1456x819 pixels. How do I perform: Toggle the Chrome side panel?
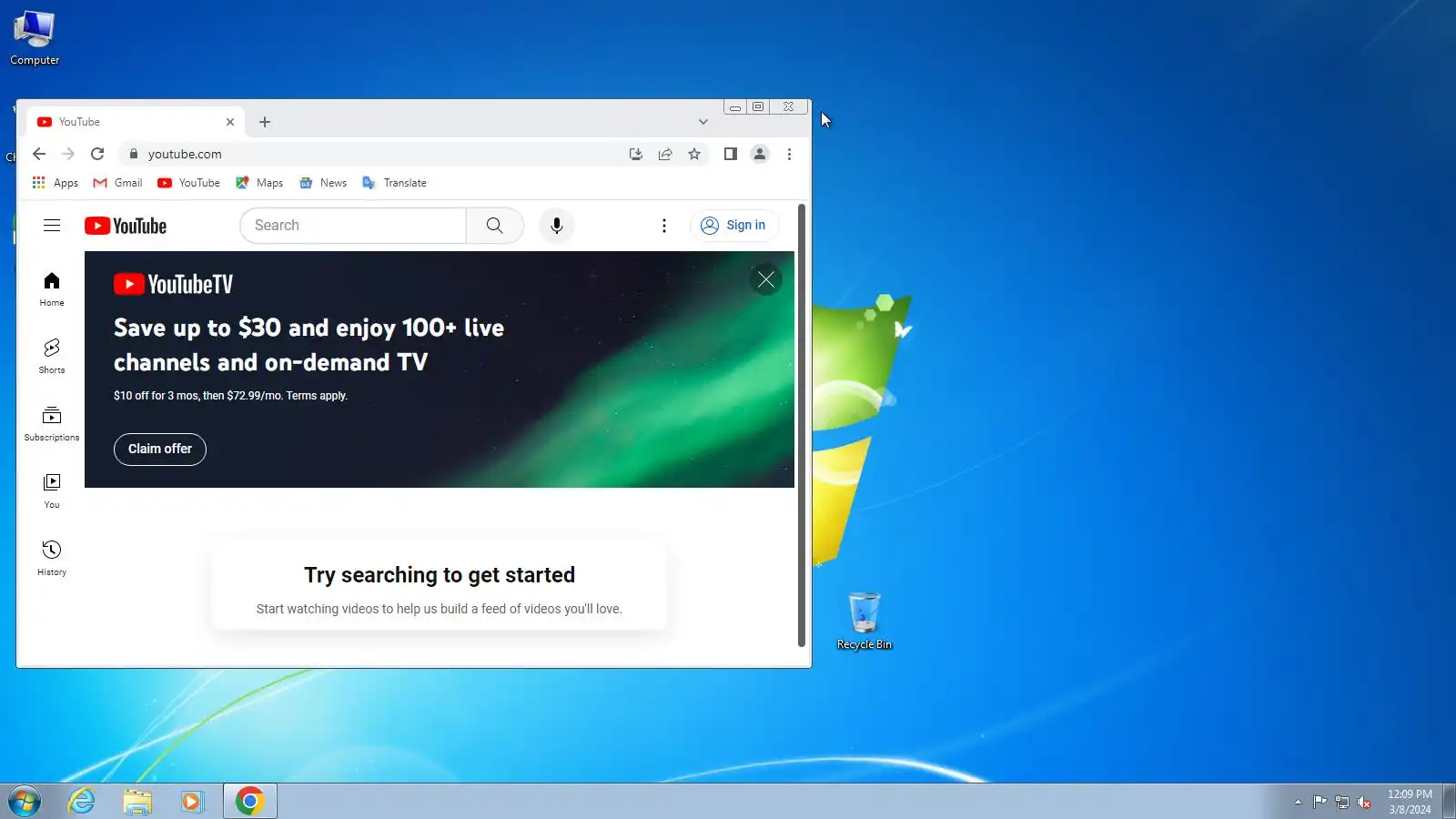point(731,154)
